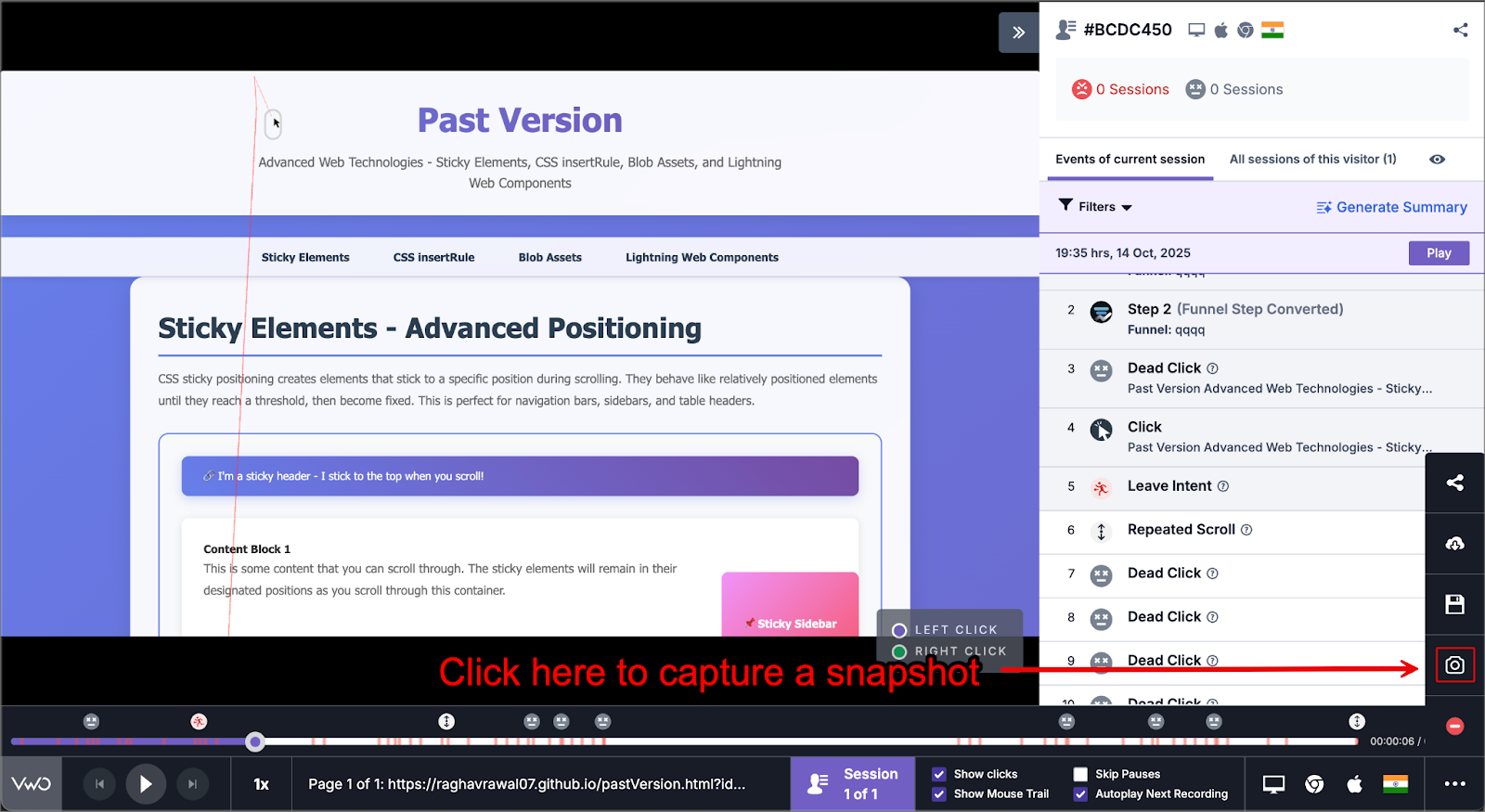
Task: Click the Apple OS icon next to visitor ID
Action: pos(1221,30)
